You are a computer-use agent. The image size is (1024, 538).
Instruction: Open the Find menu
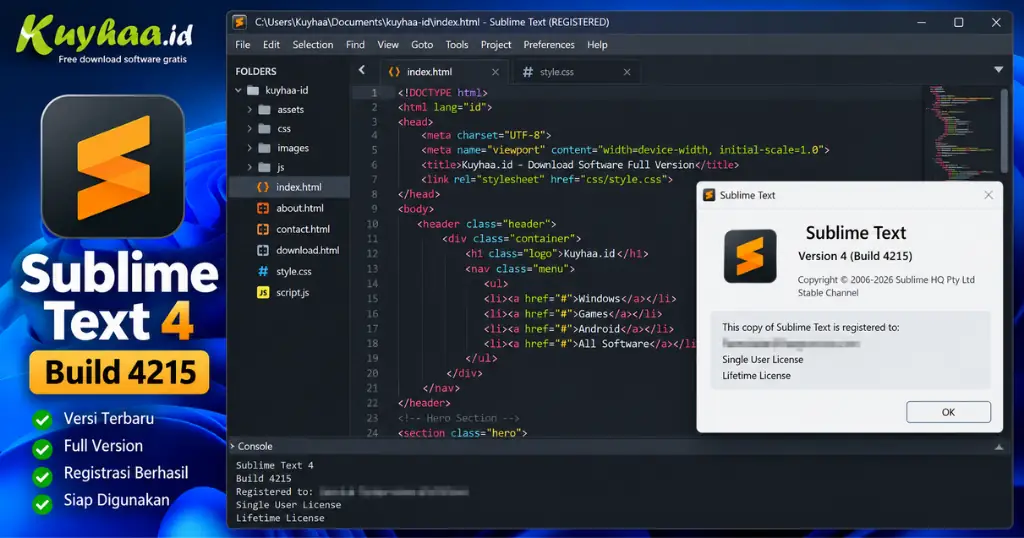pos(355,44)
